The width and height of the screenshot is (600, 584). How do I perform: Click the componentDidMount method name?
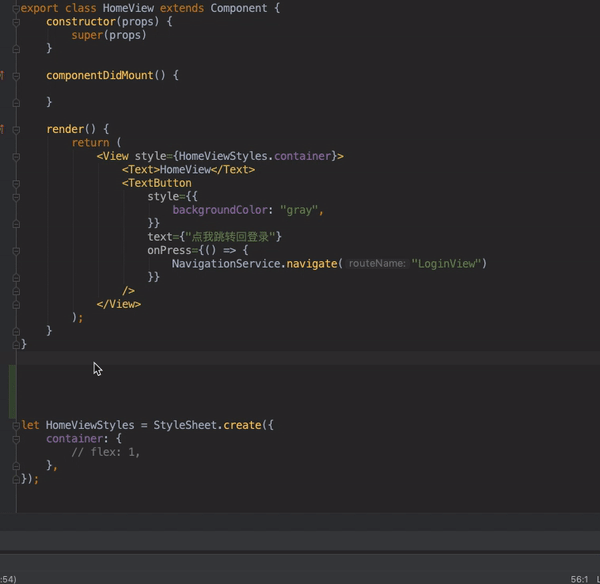coord(99,75)
